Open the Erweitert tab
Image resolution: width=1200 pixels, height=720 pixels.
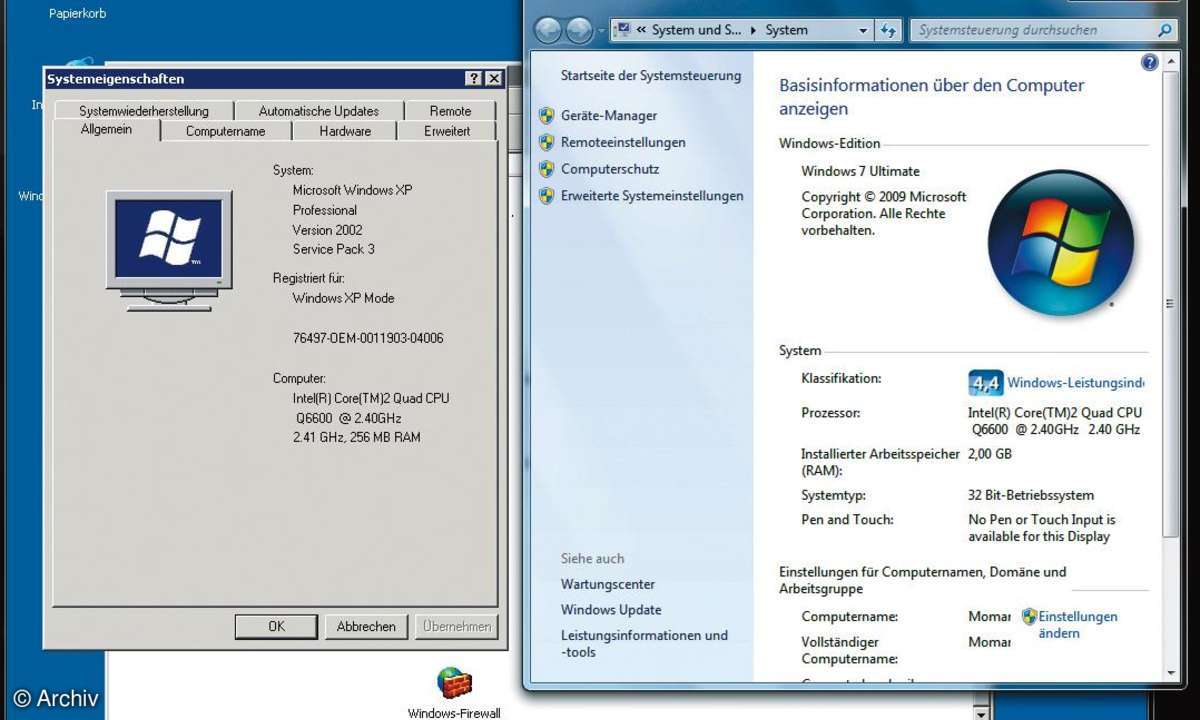447,131
